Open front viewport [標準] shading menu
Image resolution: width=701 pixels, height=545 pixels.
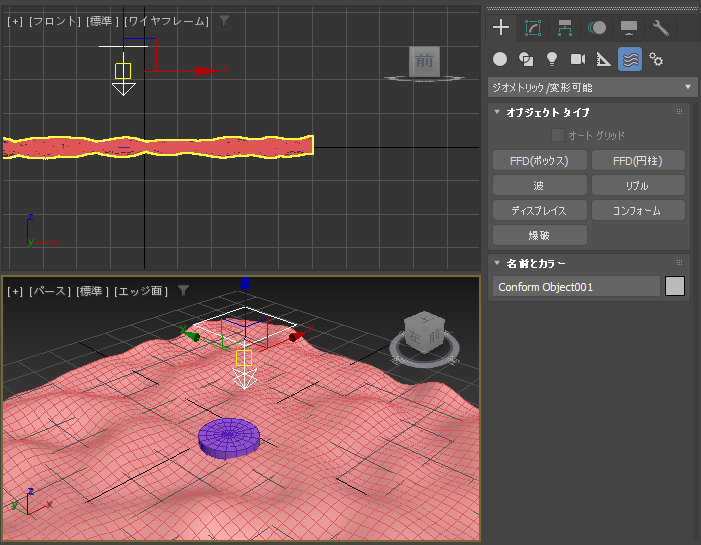[102, 21]
